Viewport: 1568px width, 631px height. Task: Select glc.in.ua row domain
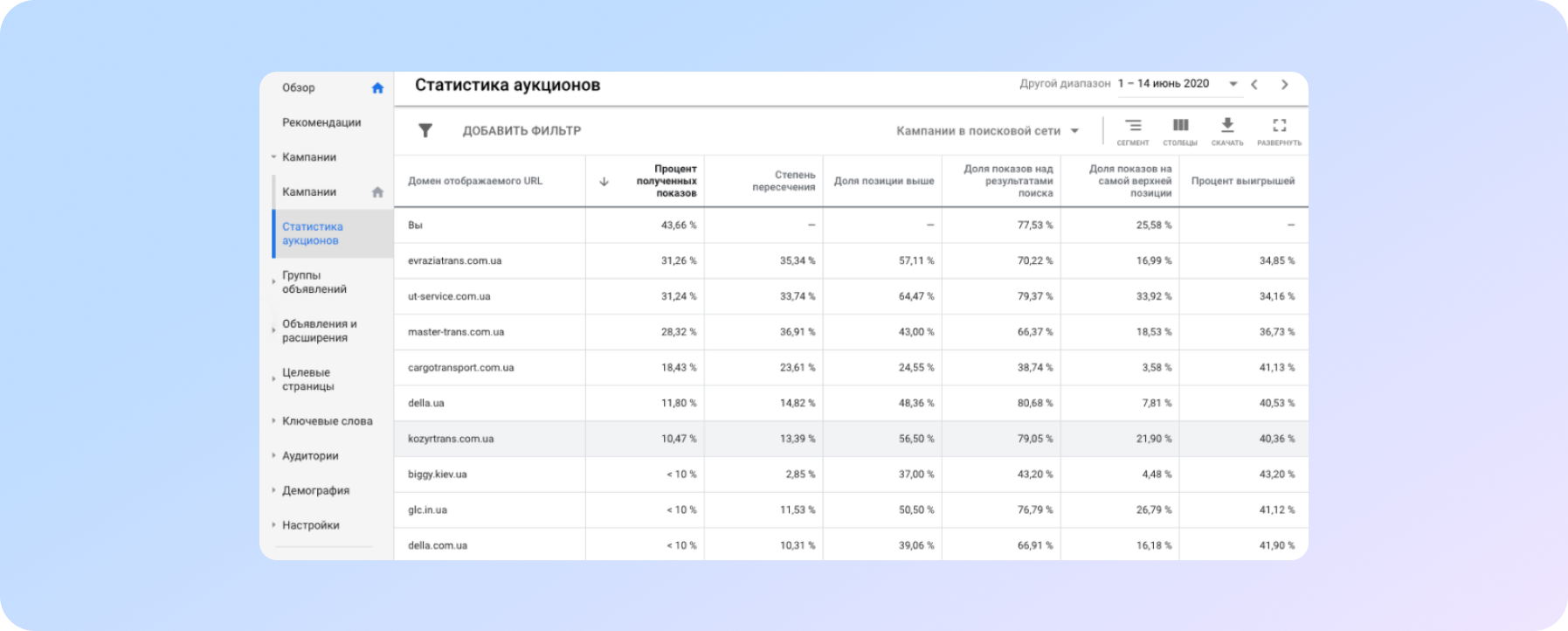pos(427,510)
